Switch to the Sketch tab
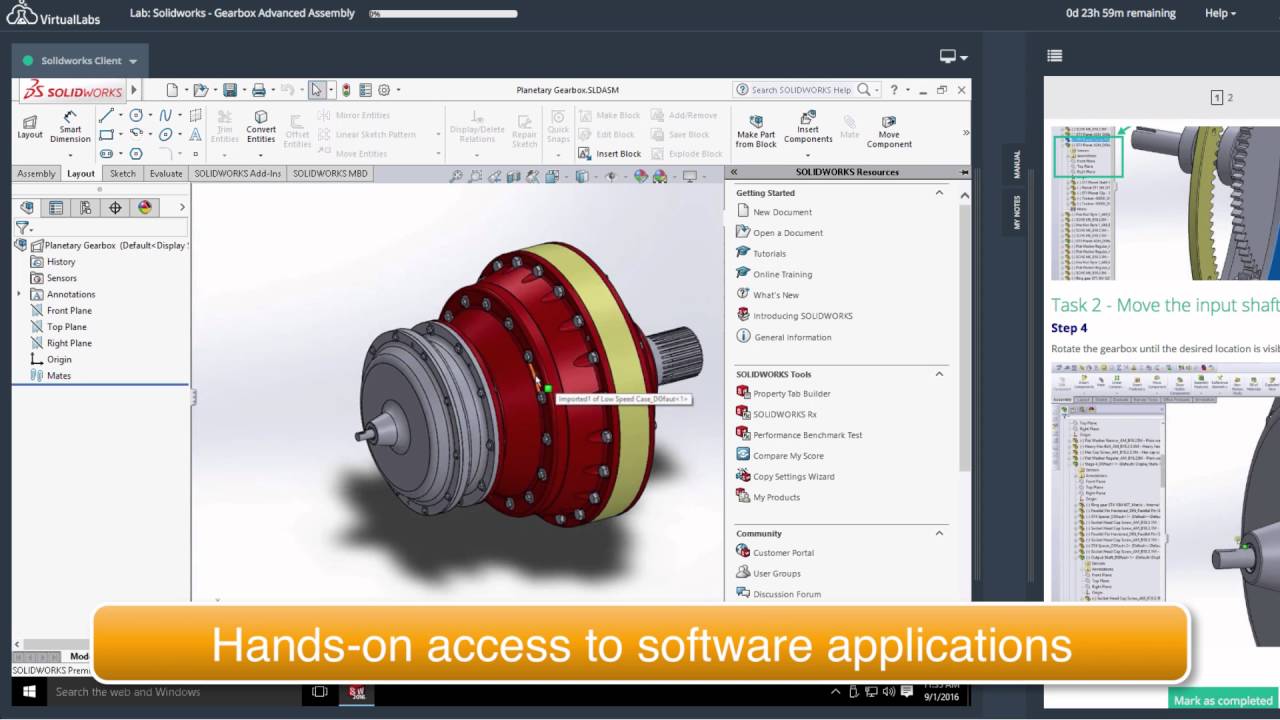 123,173
